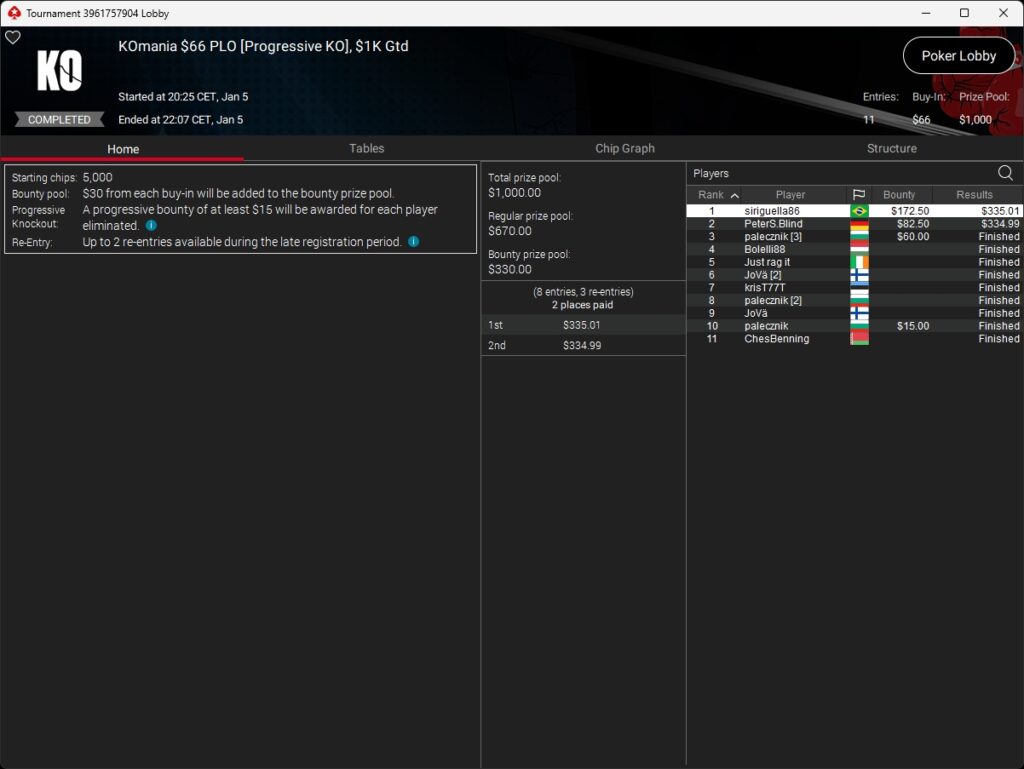Return to the Poker Lobby
1024x769 pixels.
(x=958, y=56)
